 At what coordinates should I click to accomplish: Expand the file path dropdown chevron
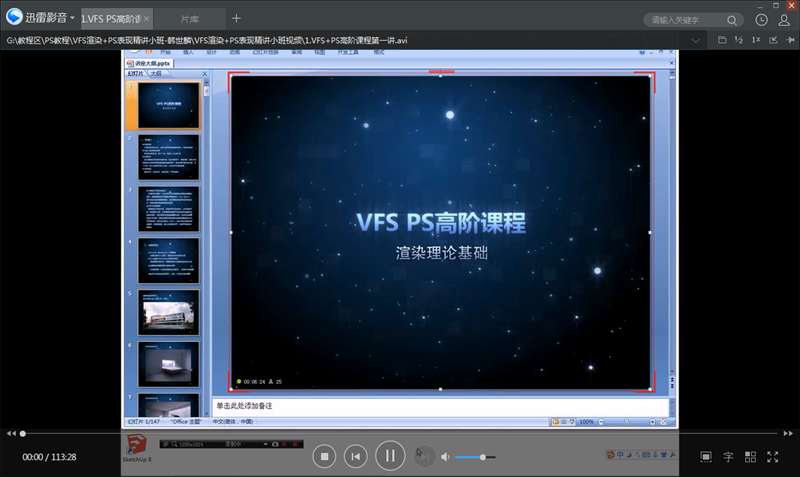tap(695, 40)
